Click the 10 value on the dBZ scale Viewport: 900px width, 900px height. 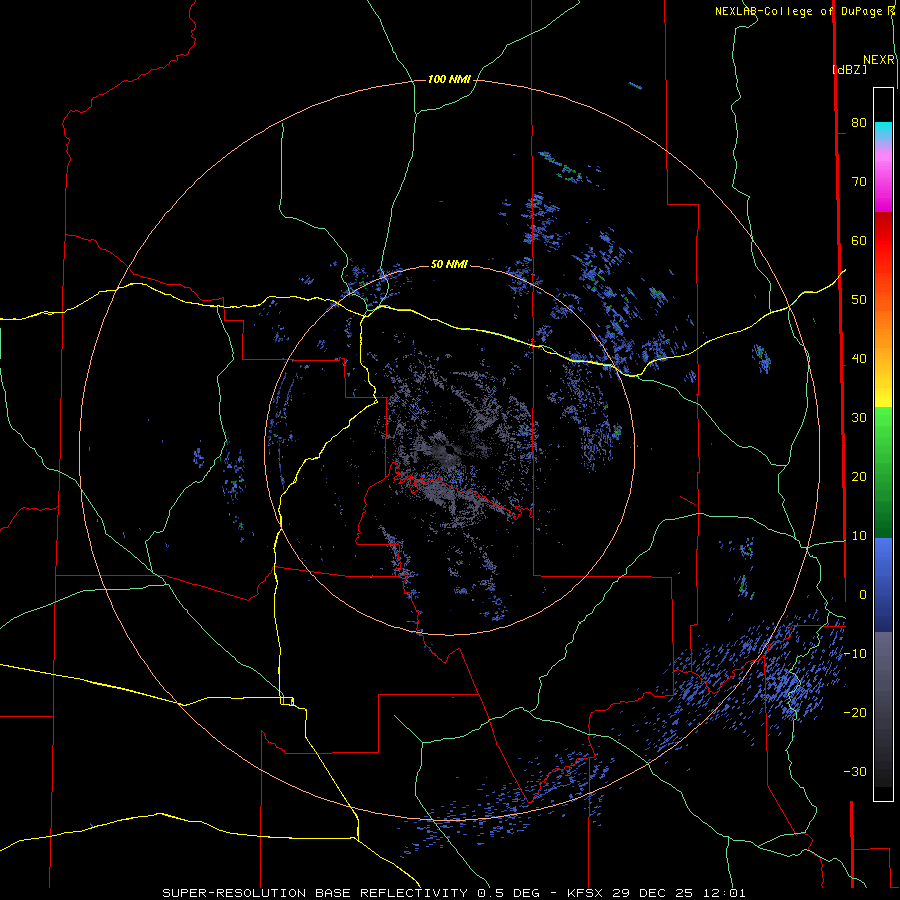tap(859, 536)
